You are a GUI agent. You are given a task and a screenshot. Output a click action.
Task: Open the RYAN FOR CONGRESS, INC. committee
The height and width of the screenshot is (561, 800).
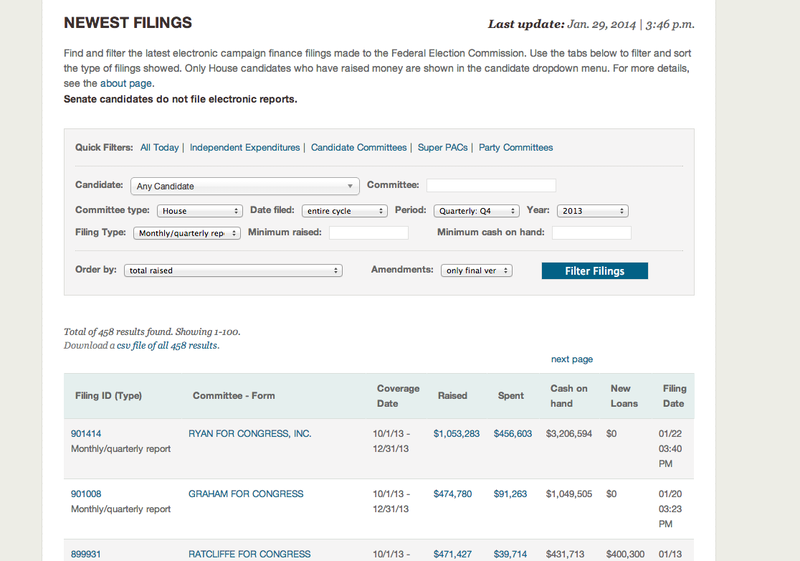[x=250, y=434]
